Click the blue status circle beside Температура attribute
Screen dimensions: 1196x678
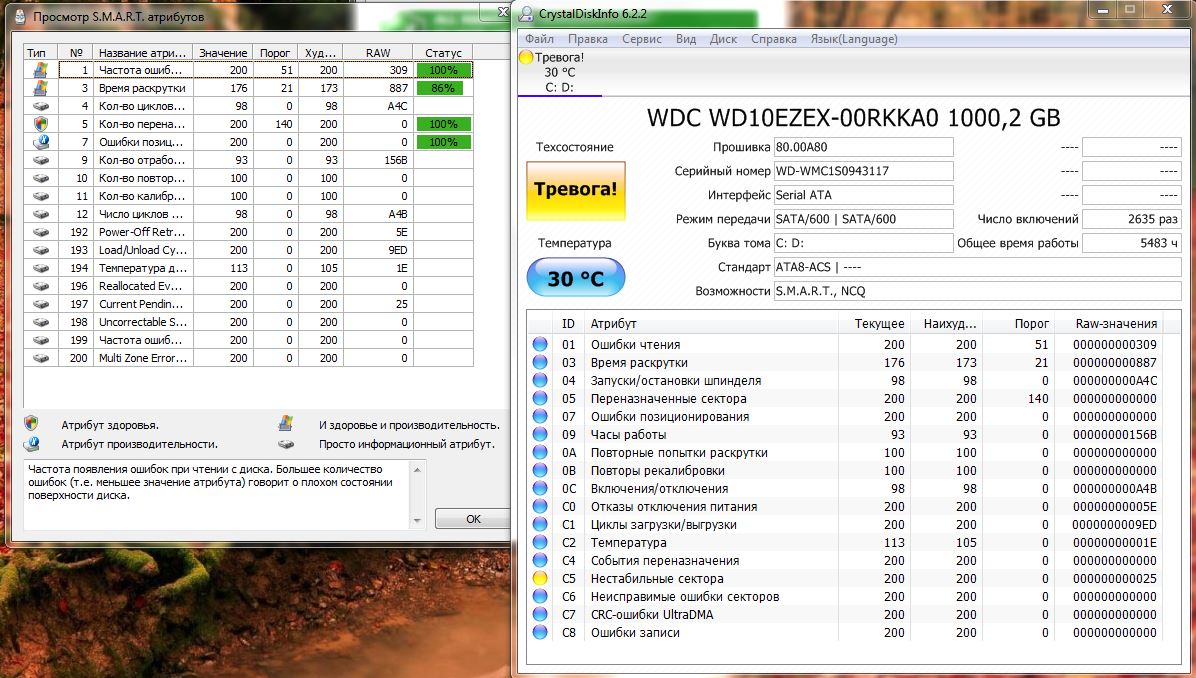[x=540, y=542]
